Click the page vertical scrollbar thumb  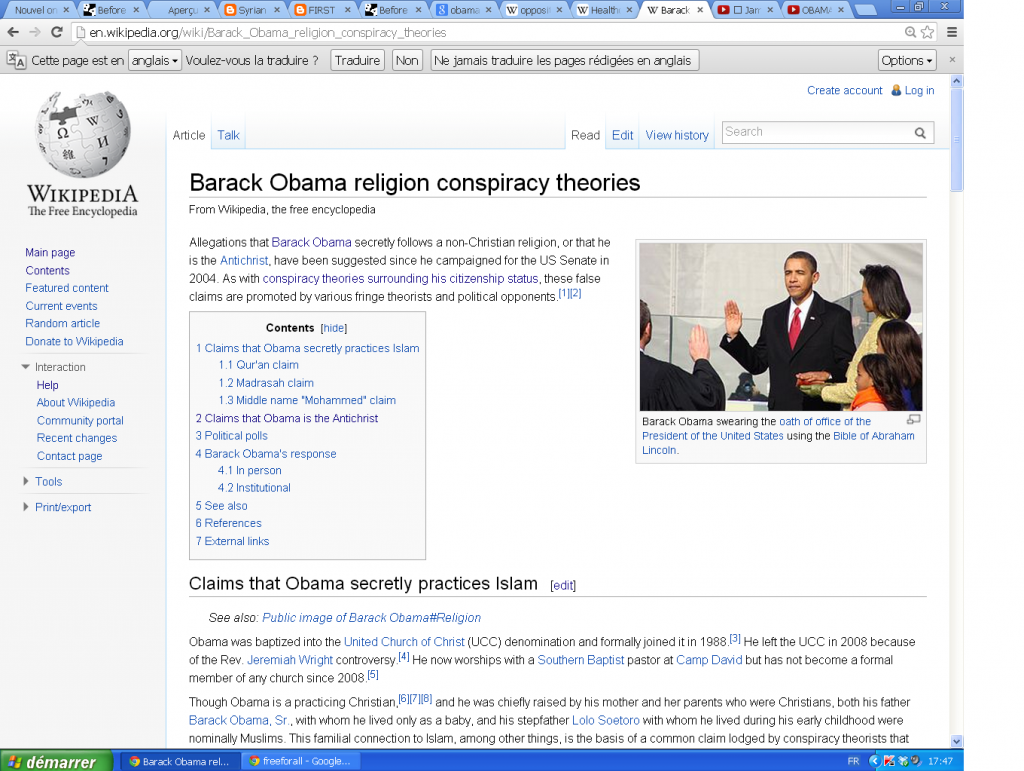pyautogui.click(x=957, y=140)
